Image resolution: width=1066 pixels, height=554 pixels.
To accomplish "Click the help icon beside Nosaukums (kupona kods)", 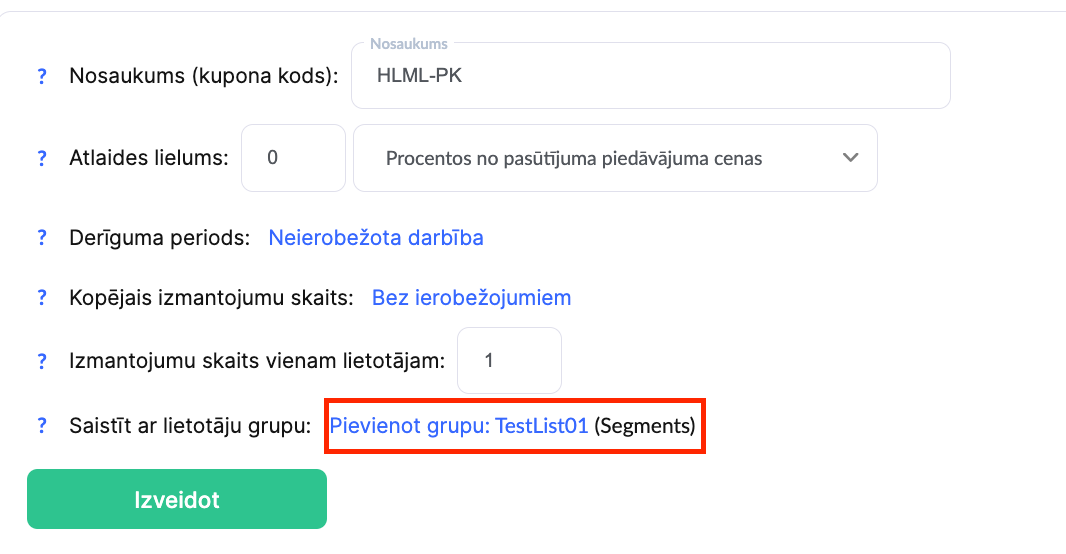I will (x=42, y=76).
